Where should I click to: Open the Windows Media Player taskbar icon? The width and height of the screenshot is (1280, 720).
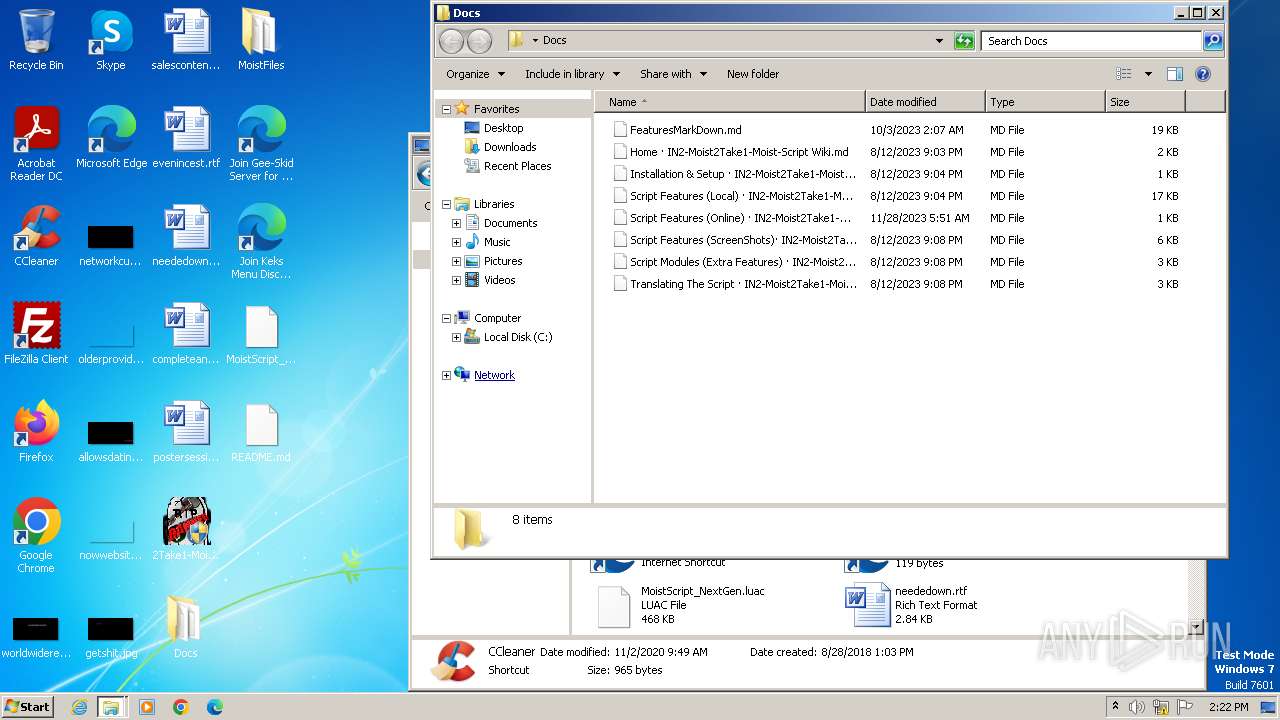pyautogui.click(x=147, y=707)
